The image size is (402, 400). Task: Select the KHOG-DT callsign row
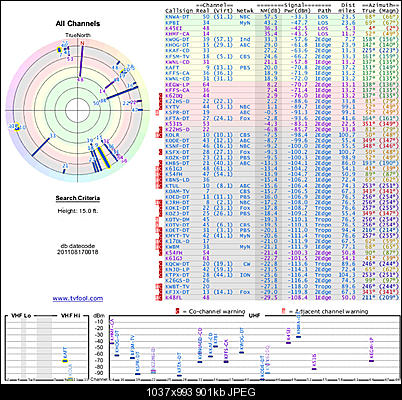point(282,45)
